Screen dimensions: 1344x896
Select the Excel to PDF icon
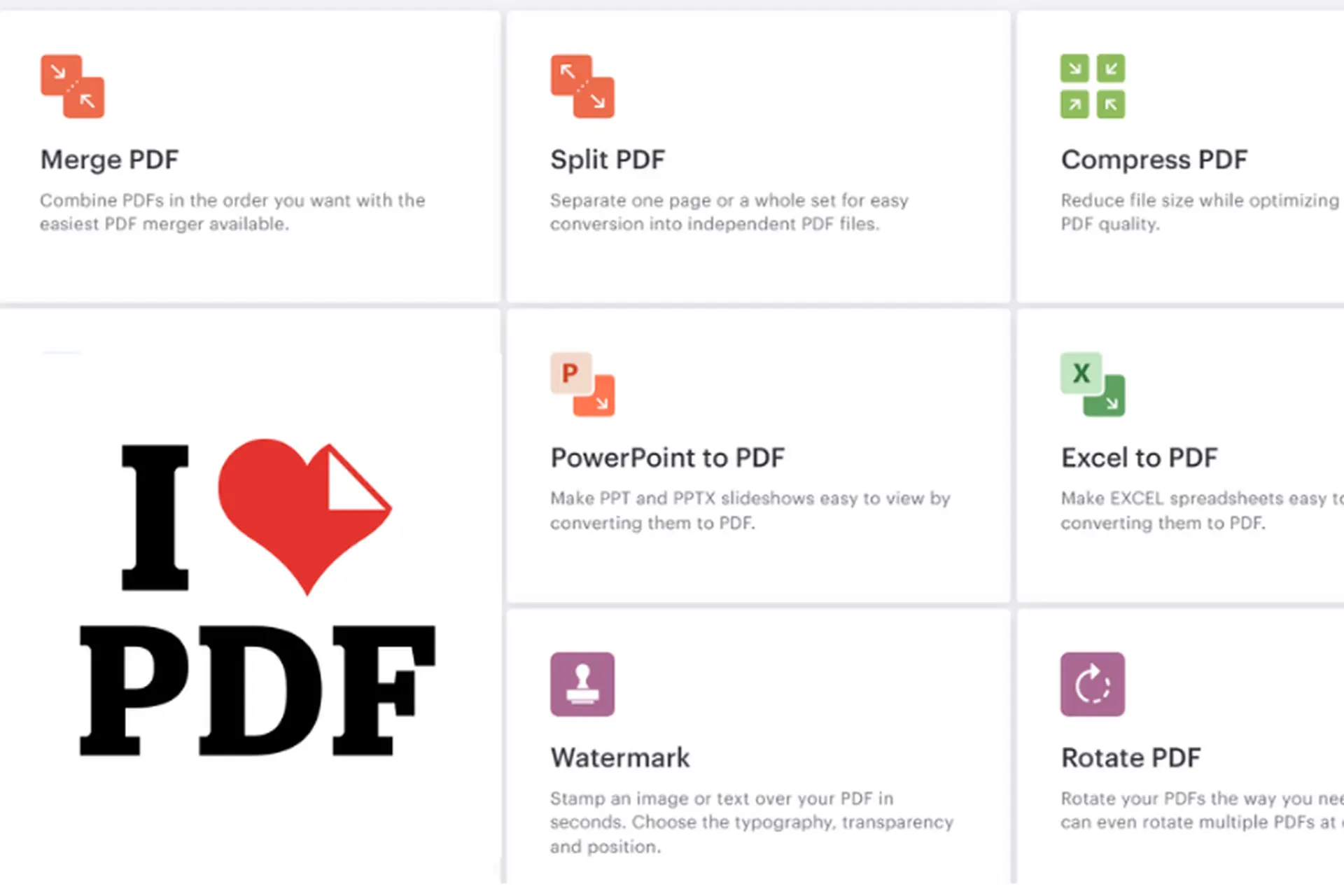coord(1093,385)
